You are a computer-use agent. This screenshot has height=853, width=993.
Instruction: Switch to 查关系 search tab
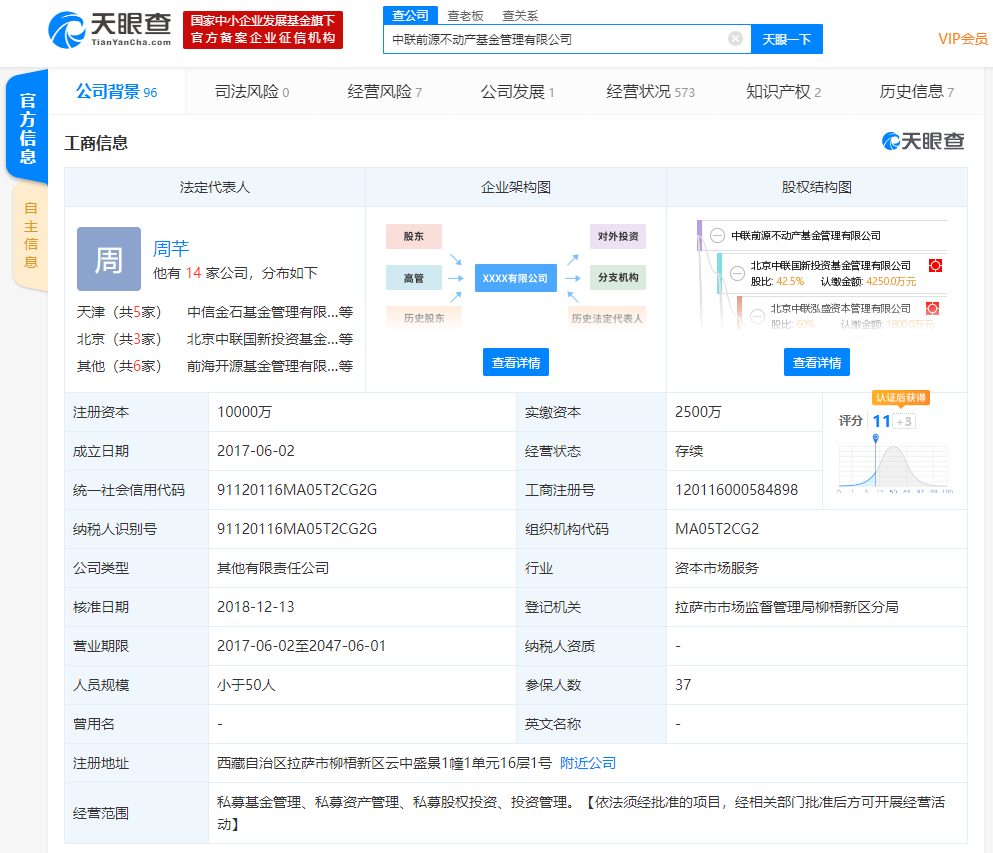[520, 16]
